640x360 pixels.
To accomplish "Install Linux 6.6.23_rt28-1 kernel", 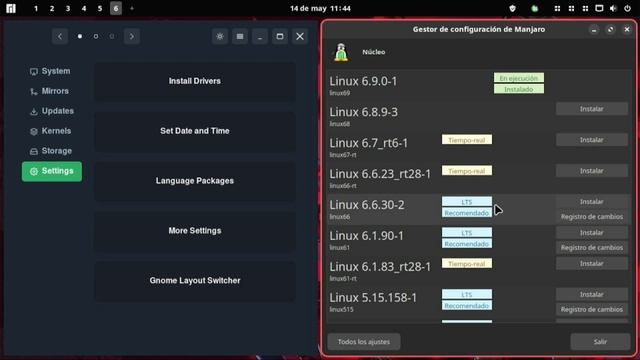I will [591, 171].
